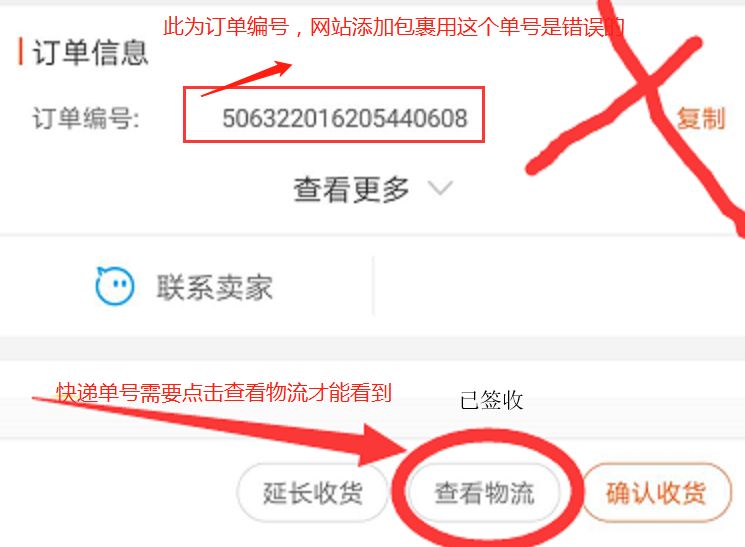Click the small red arrow above the order number
Viewport: 745px width, 547px height.
(247, 78)
